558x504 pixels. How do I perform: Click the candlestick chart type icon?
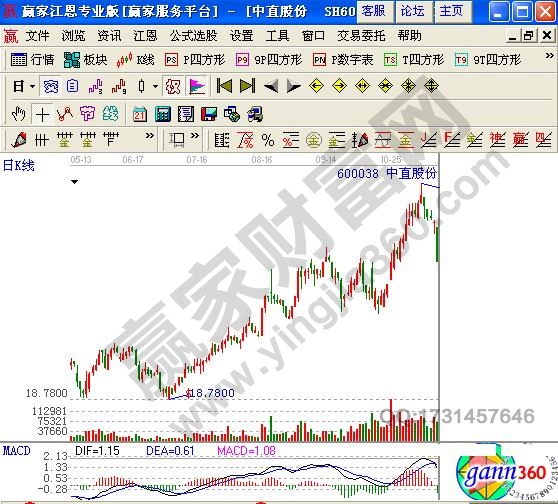pos(142,86)
